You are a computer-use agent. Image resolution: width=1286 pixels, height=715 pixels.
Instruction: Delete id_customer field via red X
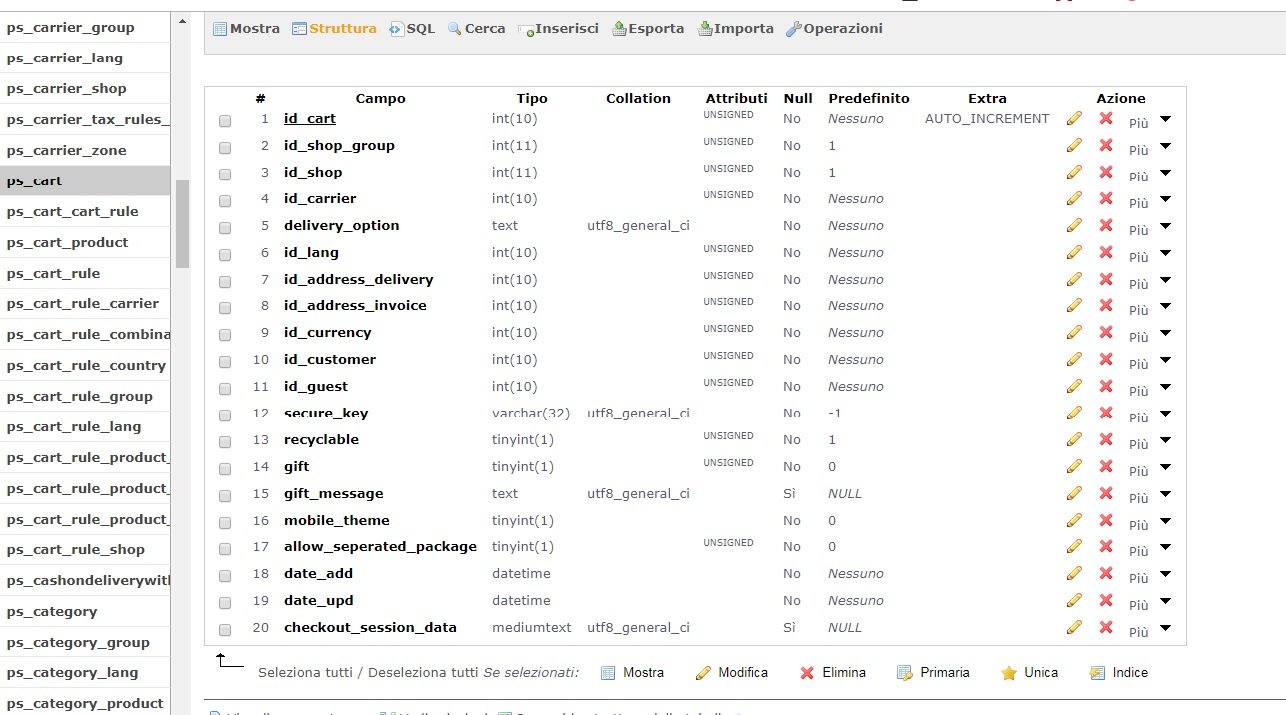pos(1106,359)
